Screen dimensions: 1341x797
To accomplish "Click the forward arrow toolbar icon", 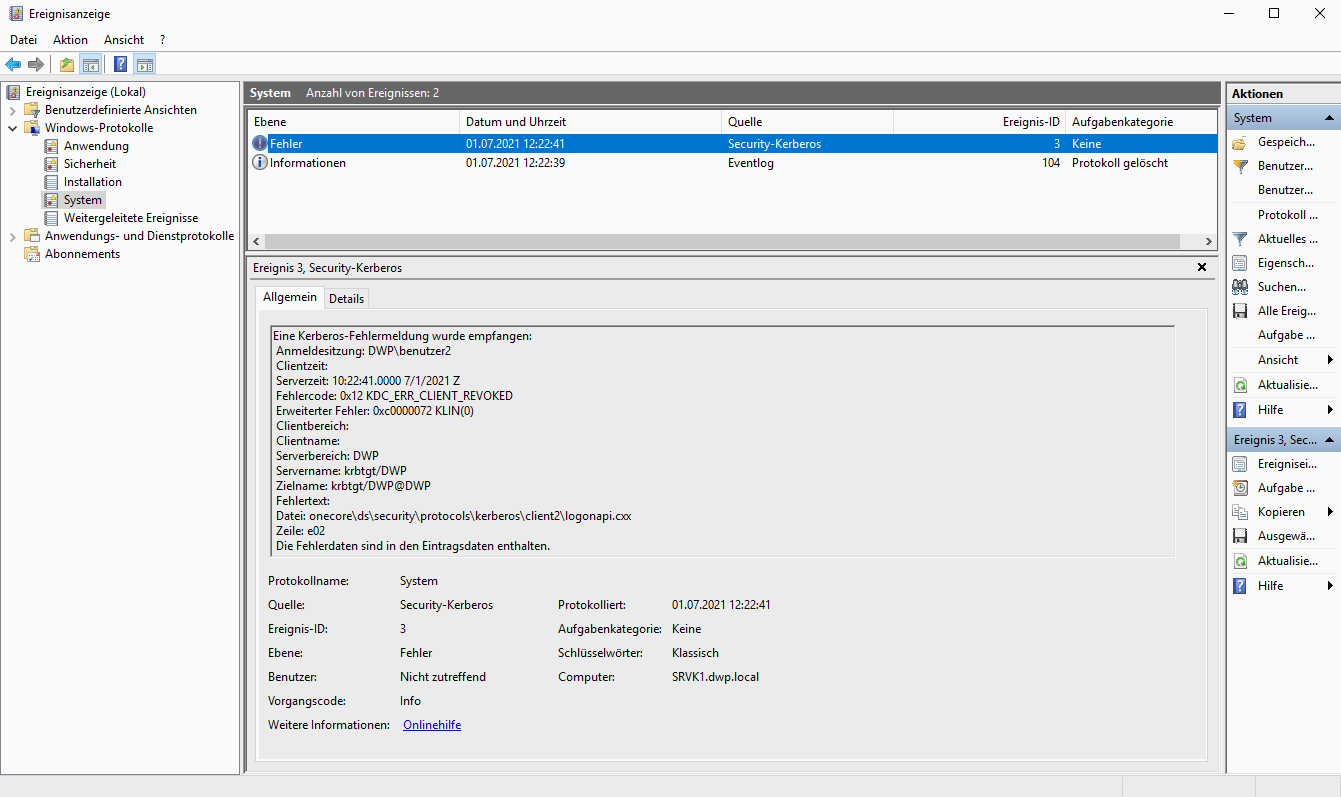I will [36, 65].
